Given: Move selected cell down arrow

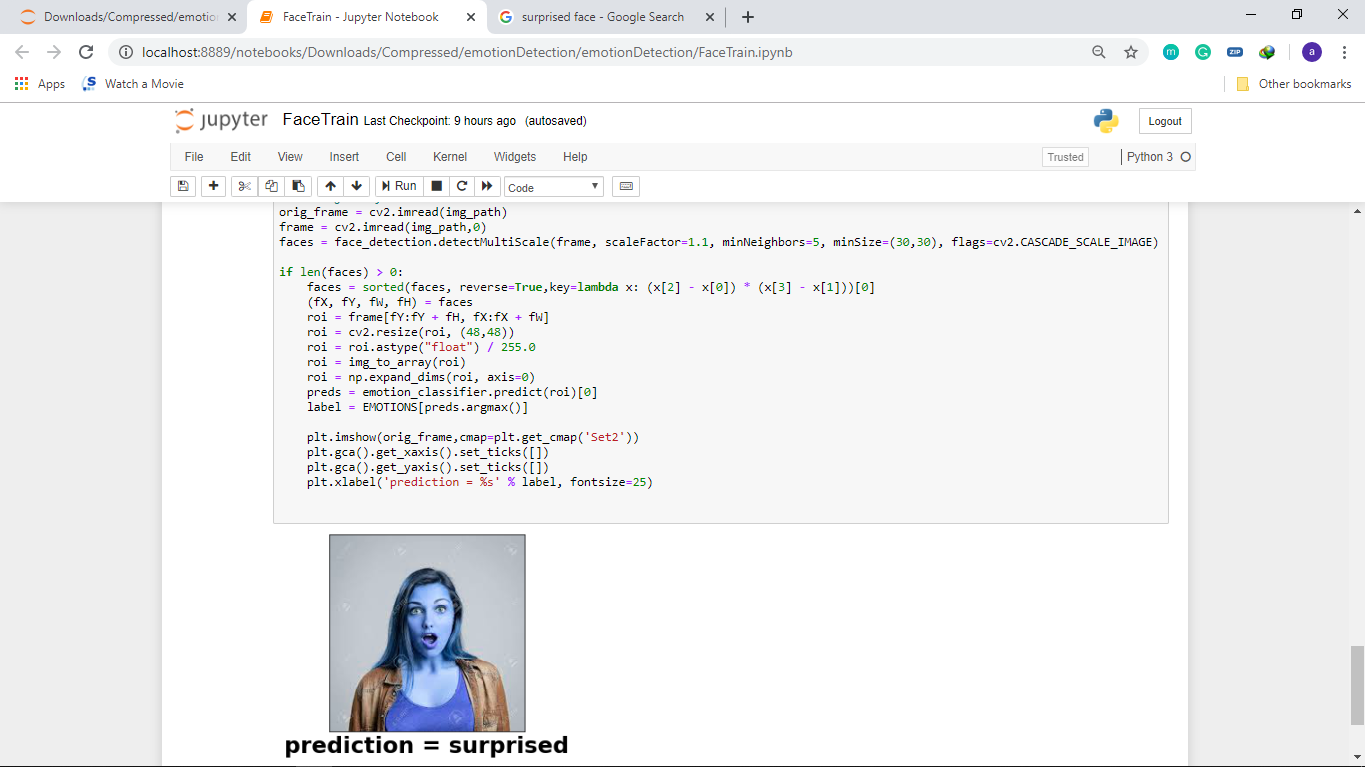Looking at the screenshot, I should pyautogui.click(x=357, y=186).
